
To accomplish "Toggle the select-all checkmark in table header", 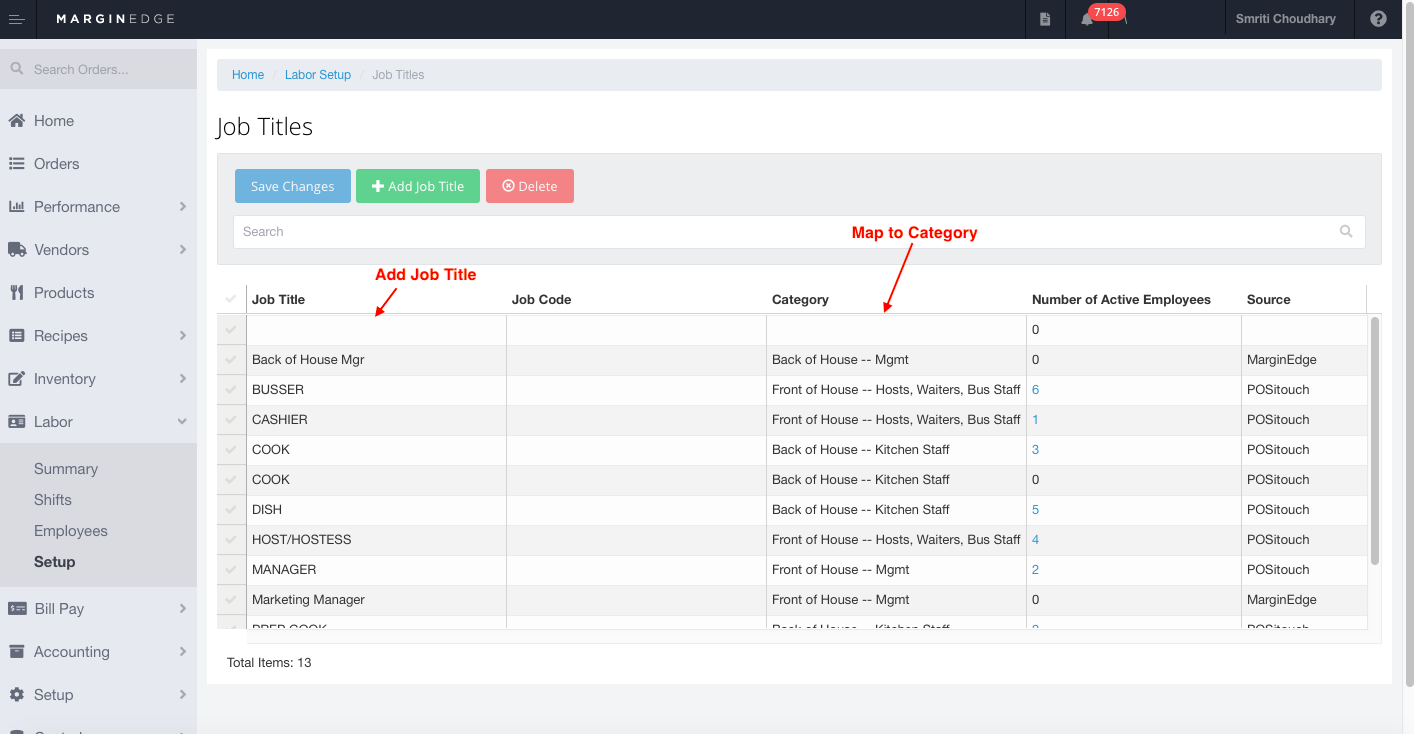I will pyautogui.click(x=231, y=299).
